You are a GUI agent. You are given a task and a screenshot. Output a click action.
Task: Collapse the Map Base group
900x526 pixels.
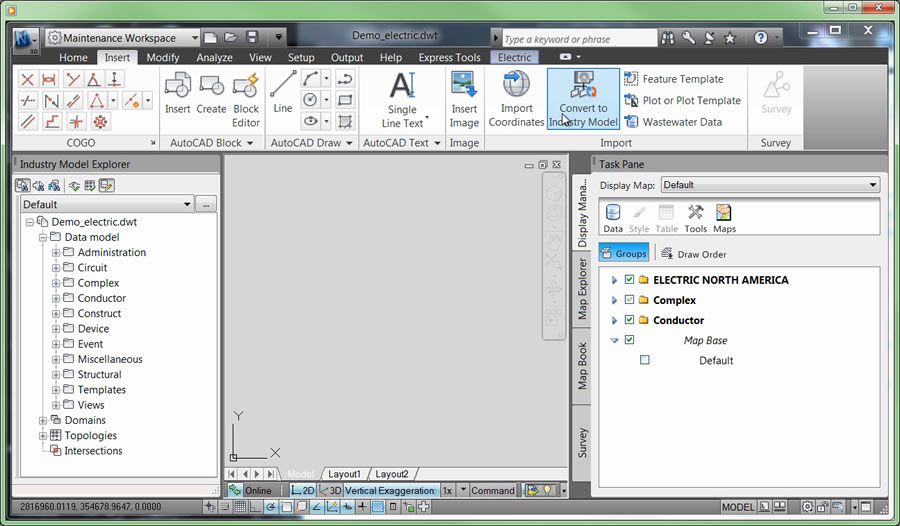[614, 341]
